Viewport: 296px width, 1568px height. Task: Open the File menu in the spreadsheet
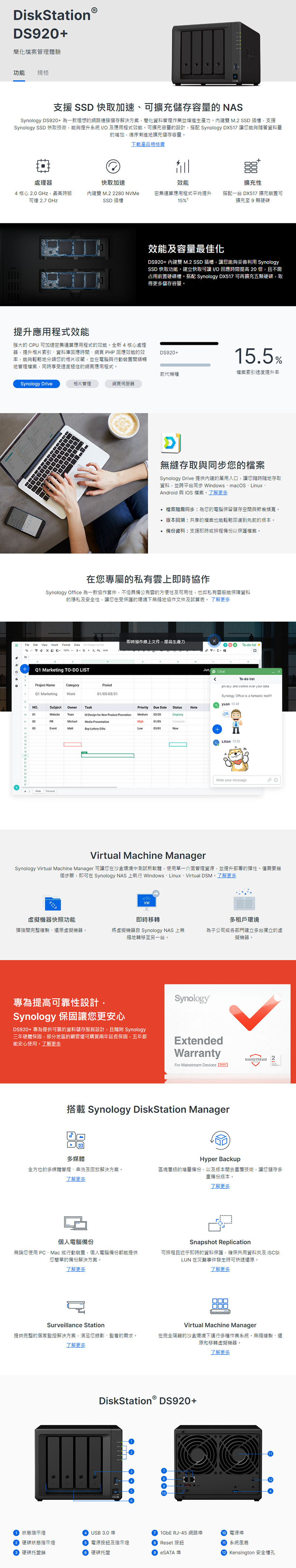(x=27, y=645)
